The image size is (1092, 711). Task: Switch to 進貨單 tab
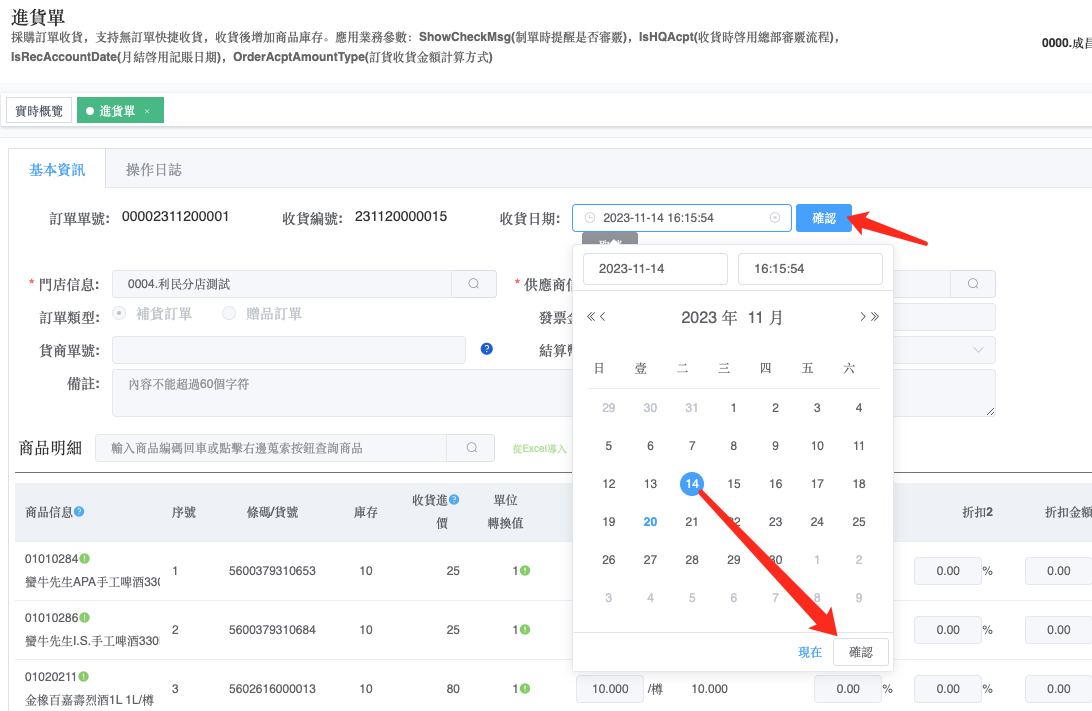117,111
